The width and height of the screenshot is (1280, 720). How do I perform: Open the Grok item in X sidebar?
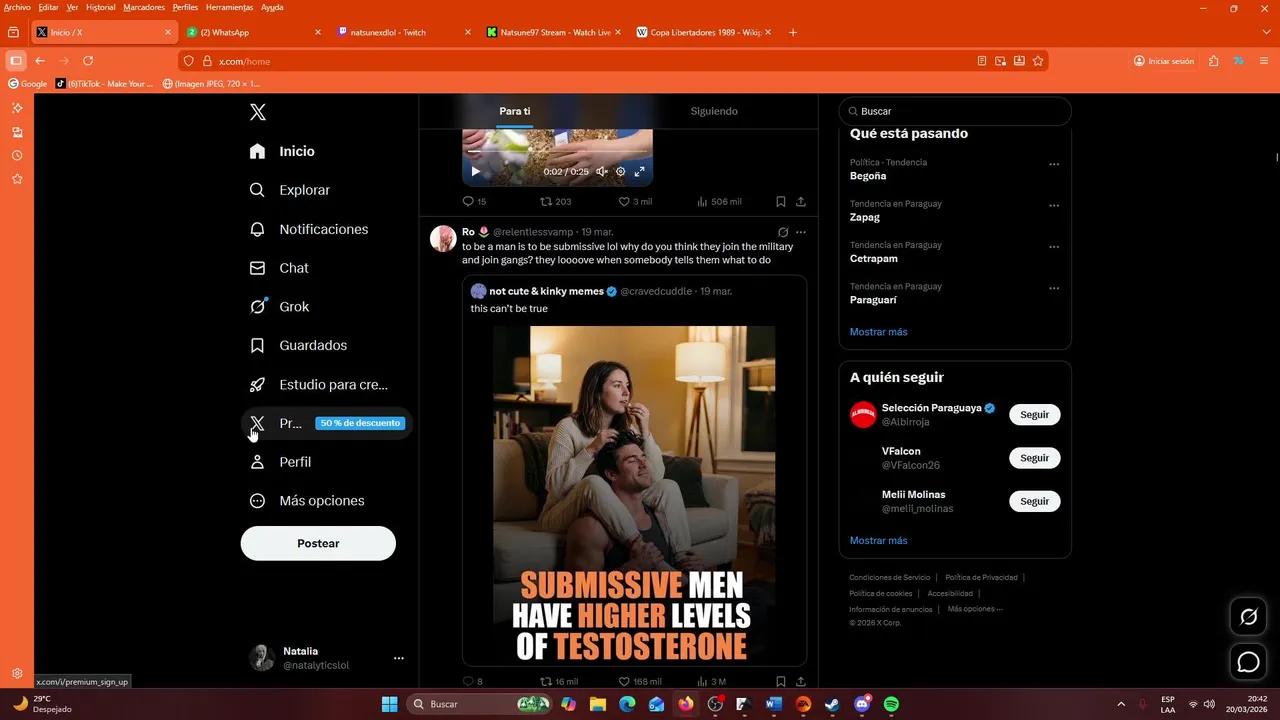280,307
